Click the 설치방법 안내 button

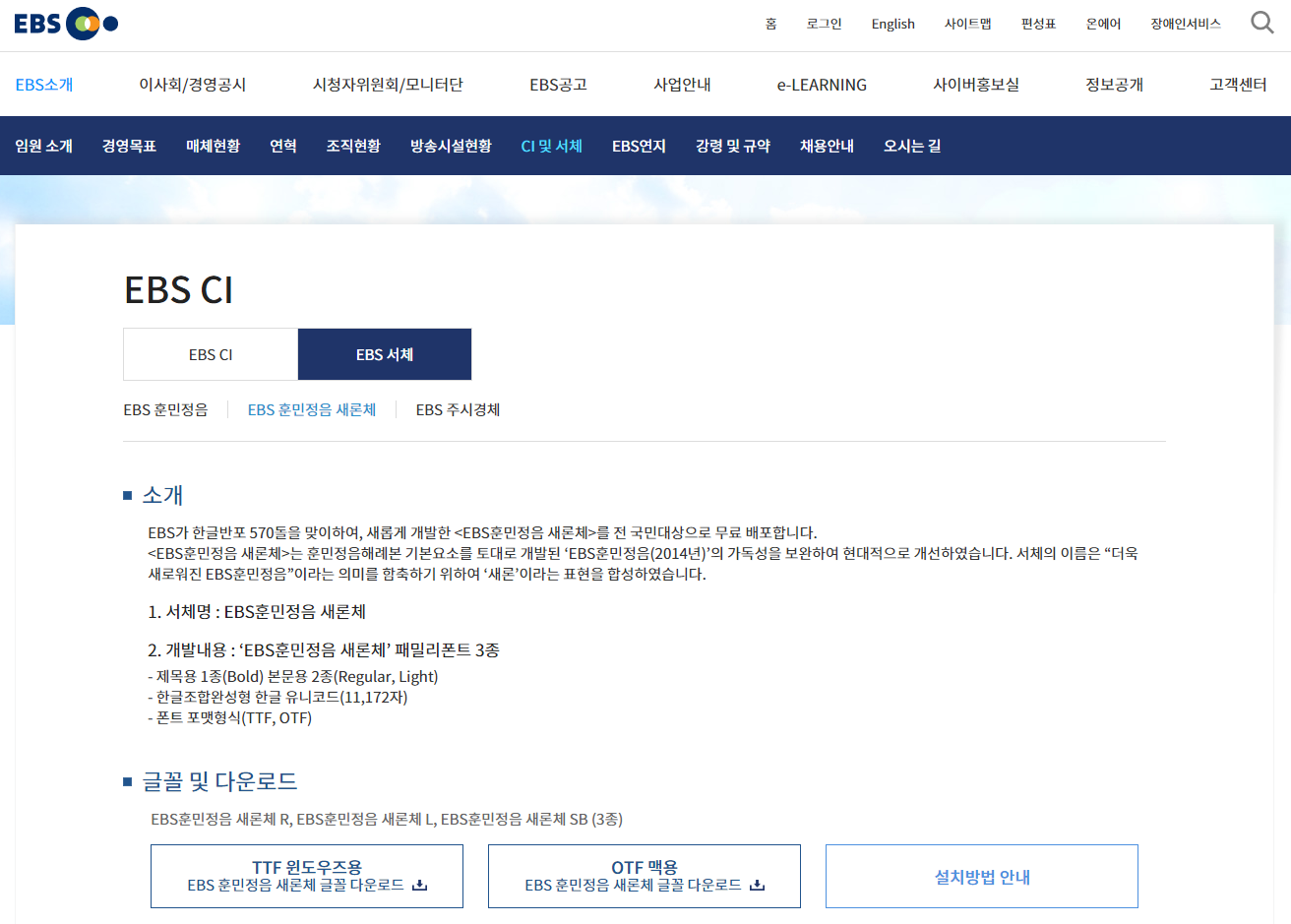pyautogui.click(x=981, y=876)
